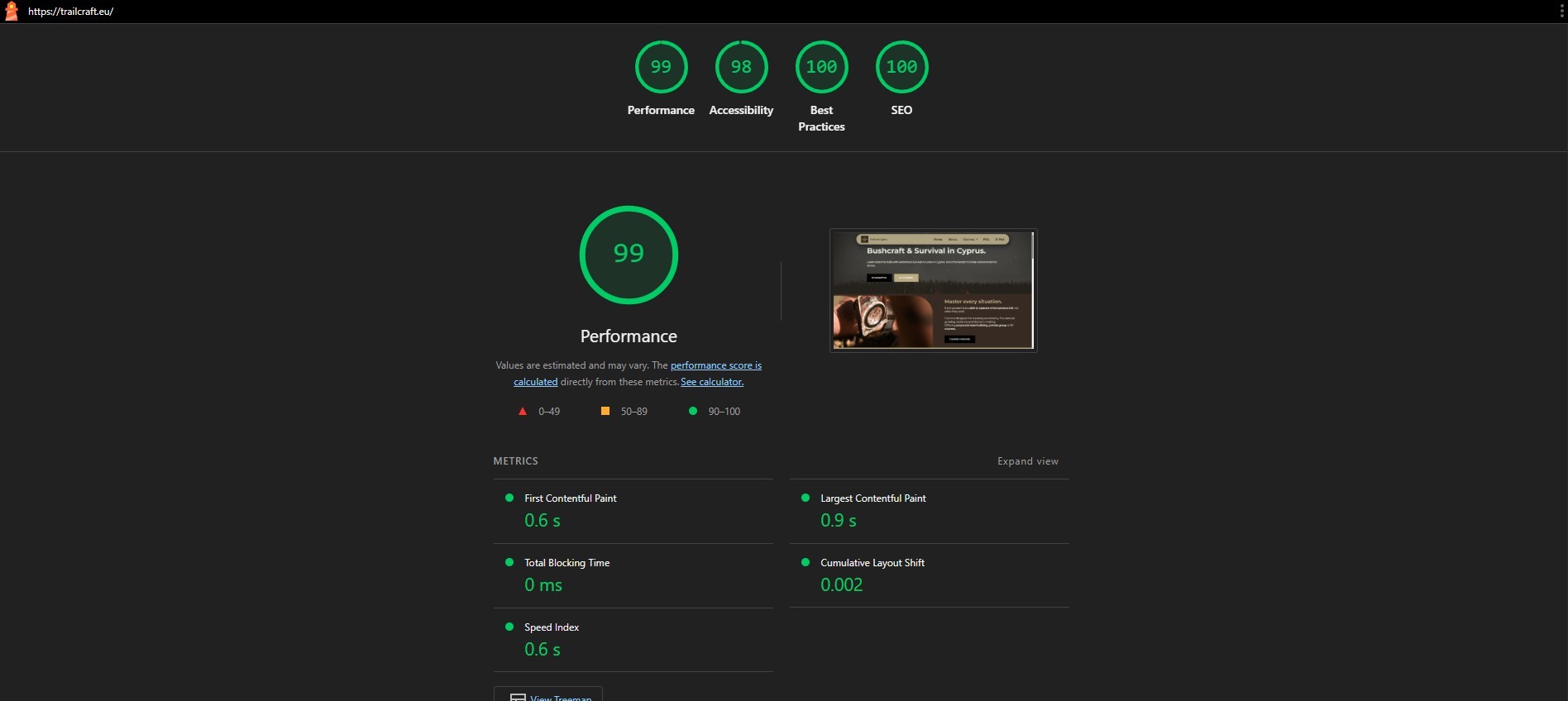
Task: Expand the Total Blocking Time metric
Action: coord(633,575)
